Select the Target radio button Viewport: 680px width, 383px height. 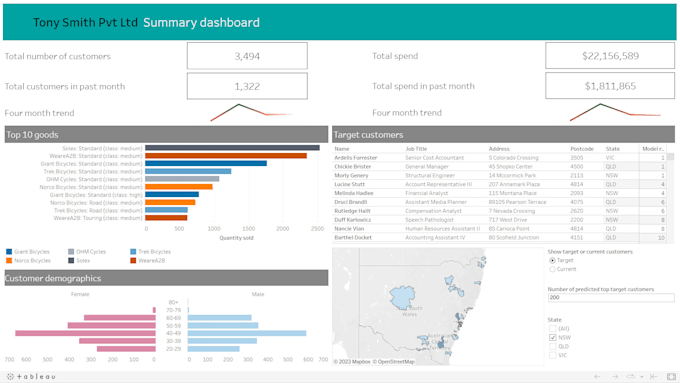click(552, 260)
